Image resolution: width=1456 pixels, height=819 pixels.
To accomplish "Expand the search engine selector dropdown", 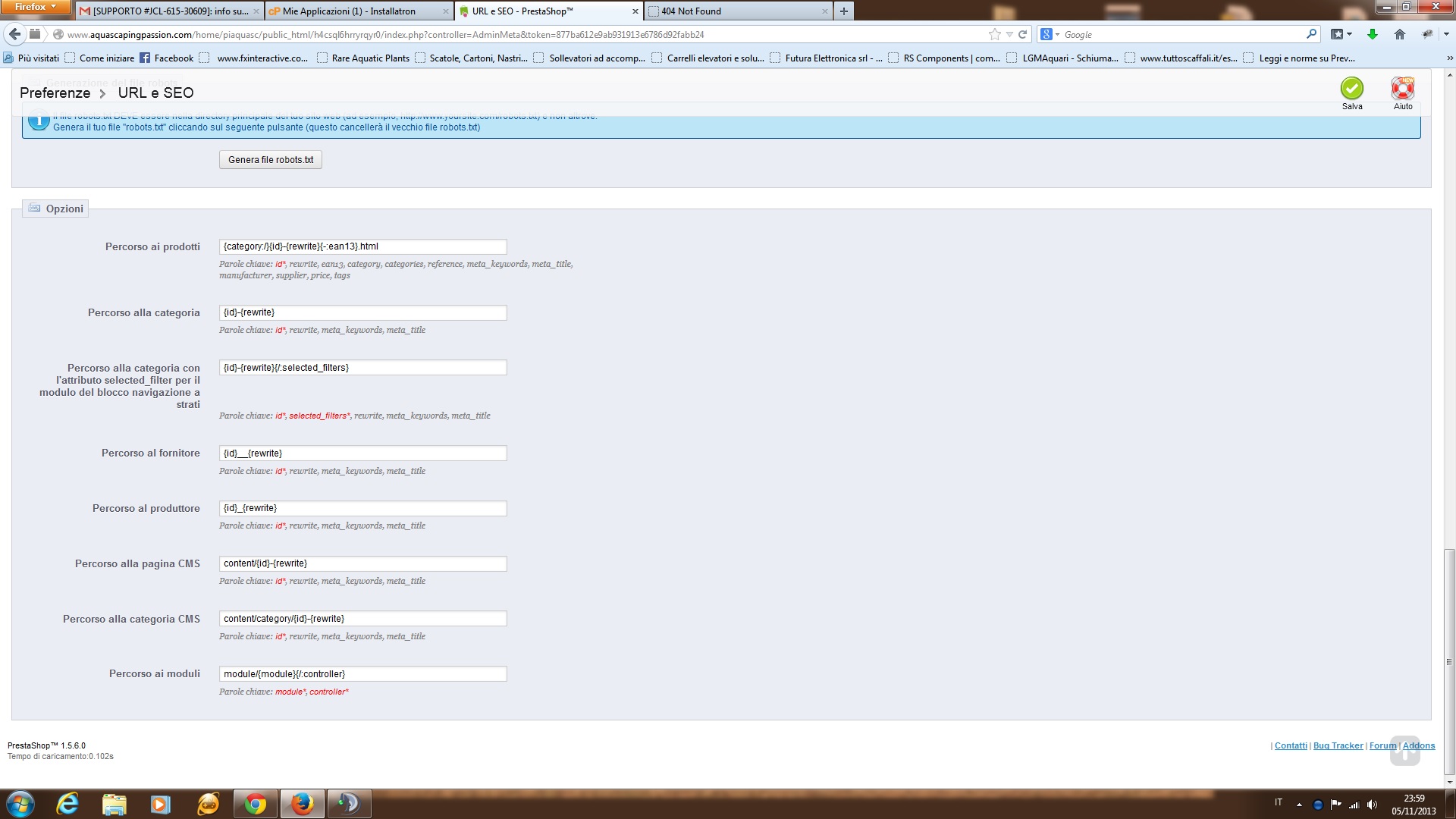I will pos(1050,34).
